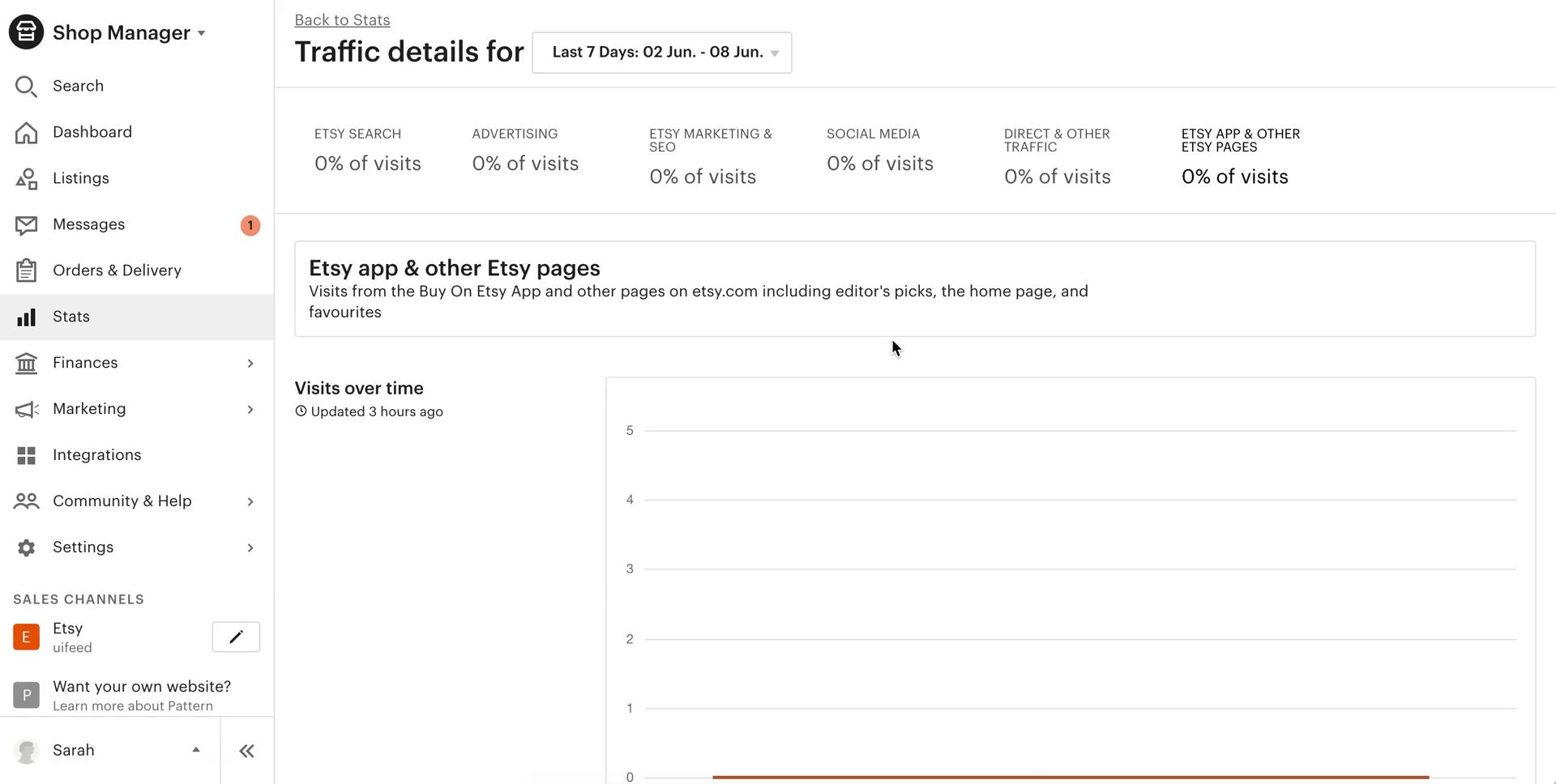
Task: Expand the Finances submenu chevron
Action: tap(250, 364)
